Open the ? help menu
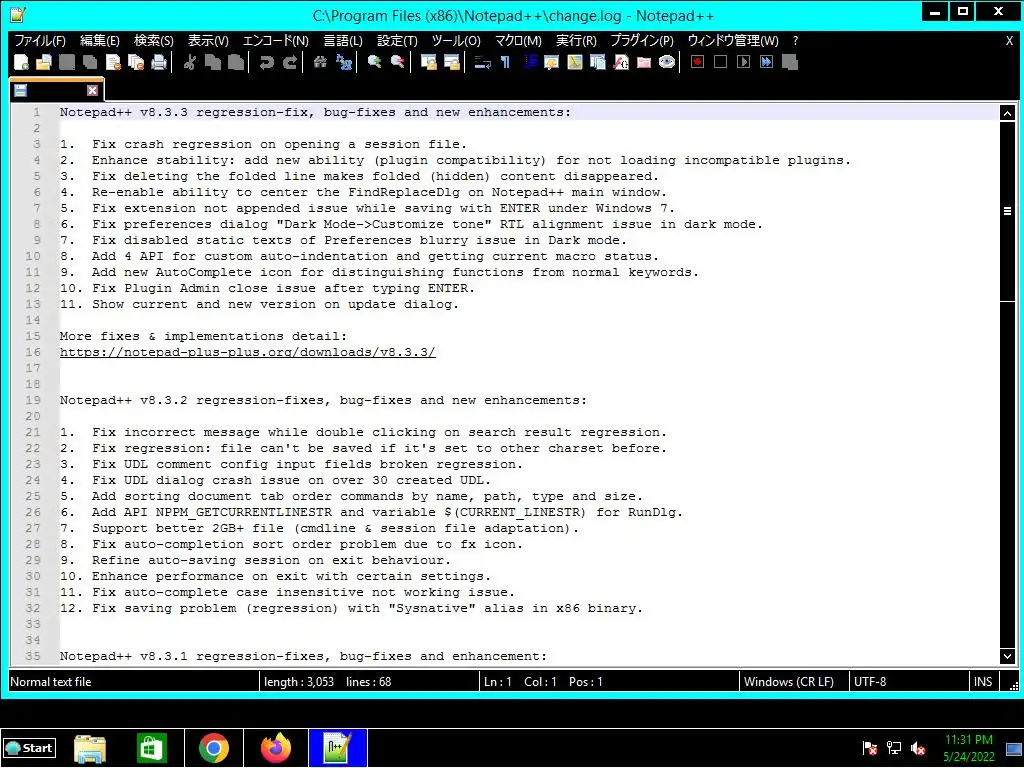The height and width of the screenshot is (768, 1024). [795, 40]
